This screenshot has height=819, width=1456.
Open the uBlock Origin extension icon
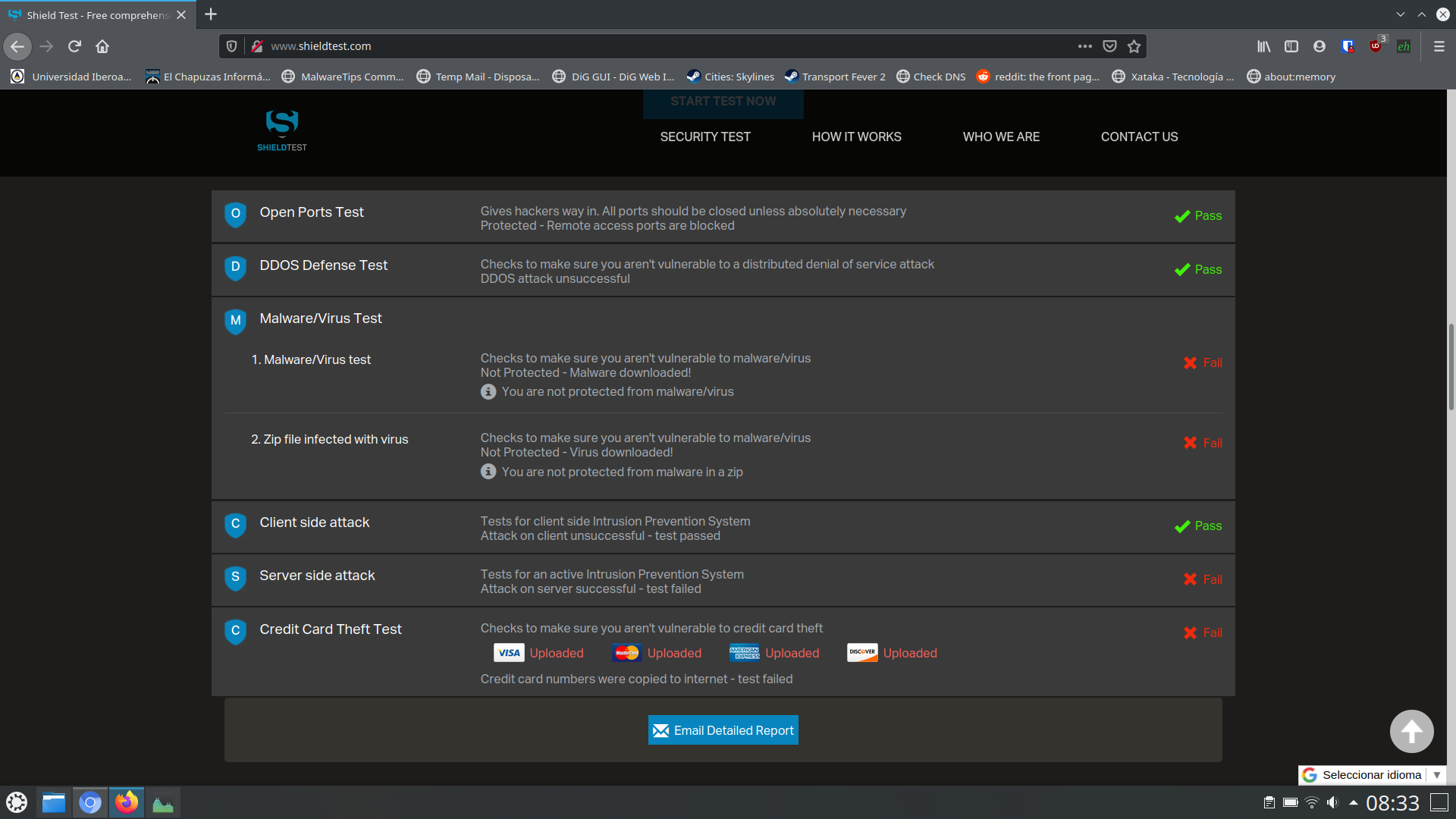coord(1376,46)
